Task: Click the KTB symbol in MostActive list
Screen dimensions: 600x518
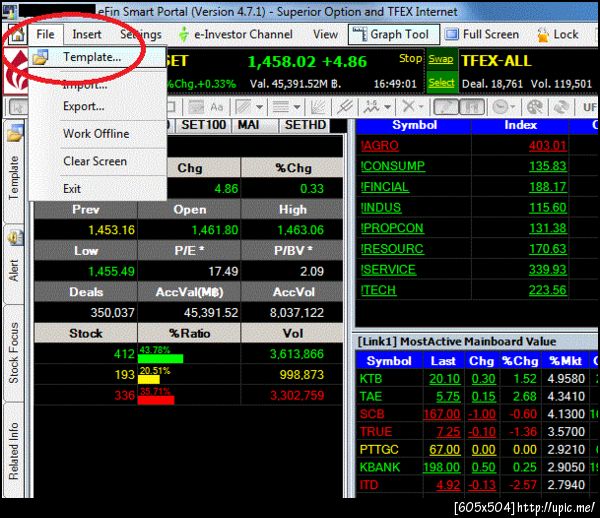Action: (371, 379)
